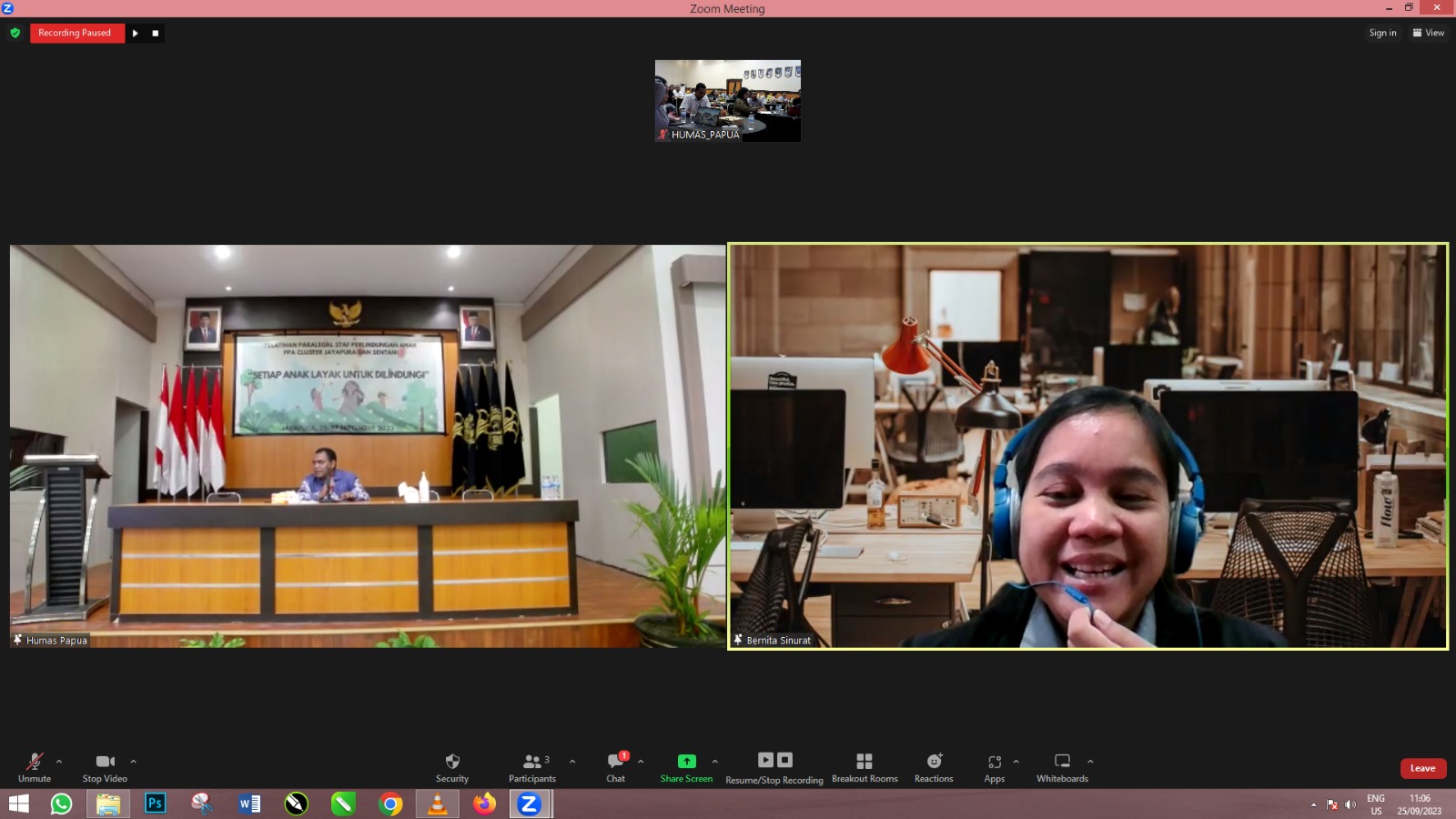The height and width of the screenshot is (819, 1456).
Task: Click the red Leave button
Action: pyautogui.click(x=1422, y=768)
